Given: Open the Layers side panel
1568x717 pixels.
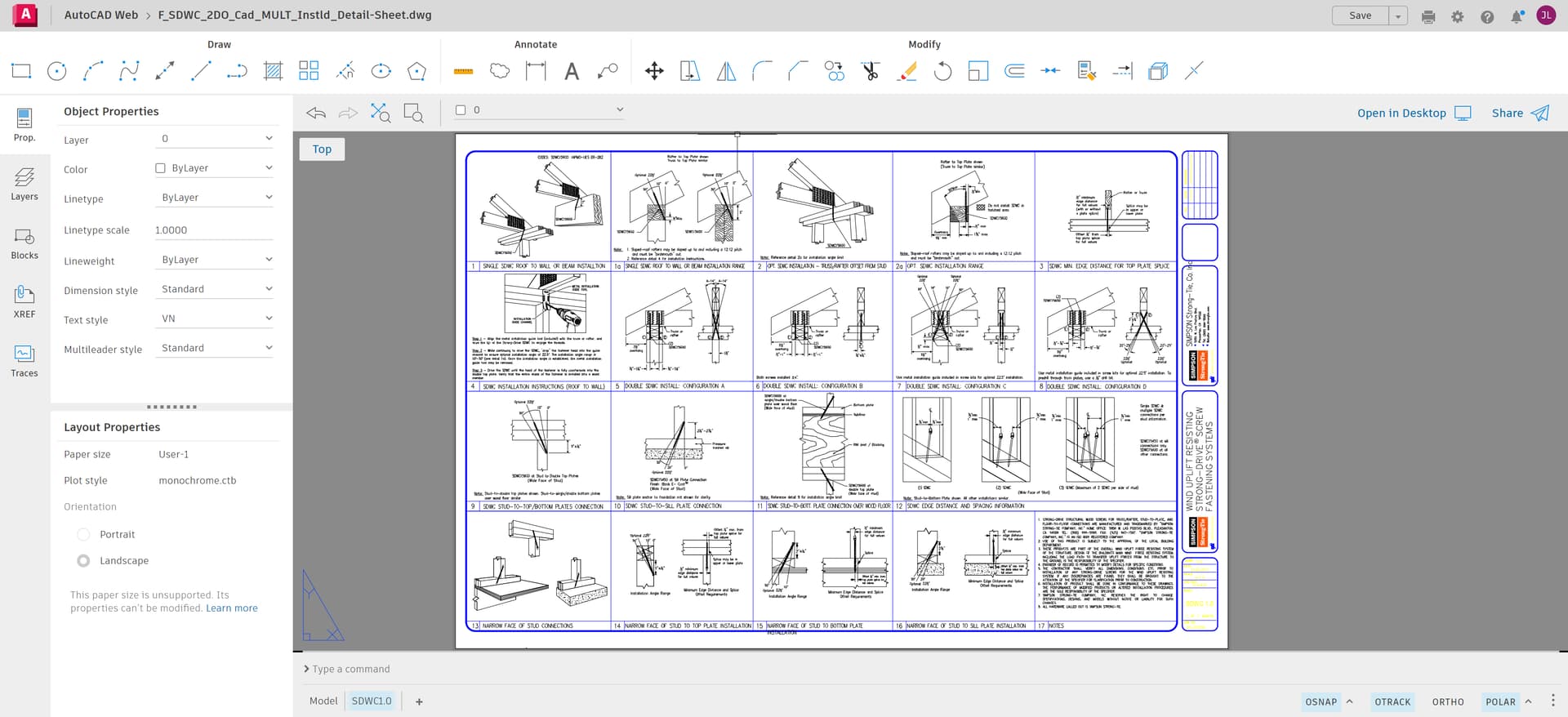Looking at the screenshot, I should pyautogui.click(x=24, y=183).
